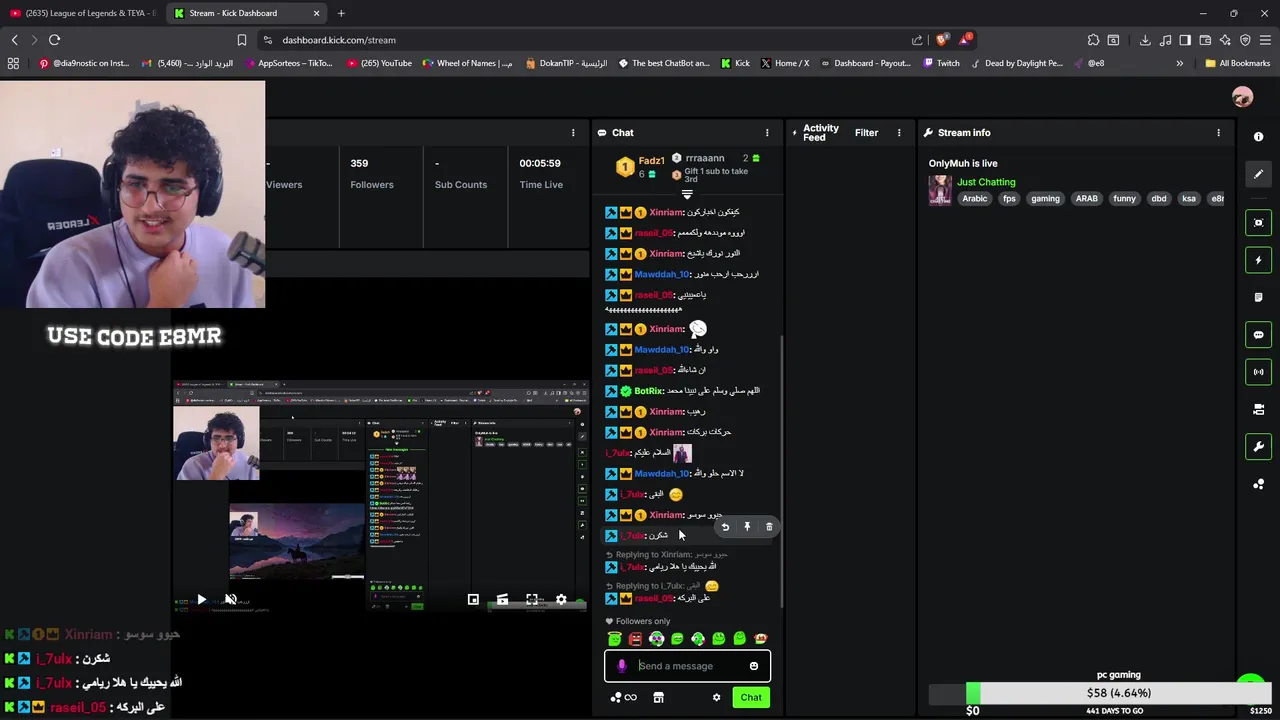Open Brave Rewards triangle icon

[x=965, y=40]
